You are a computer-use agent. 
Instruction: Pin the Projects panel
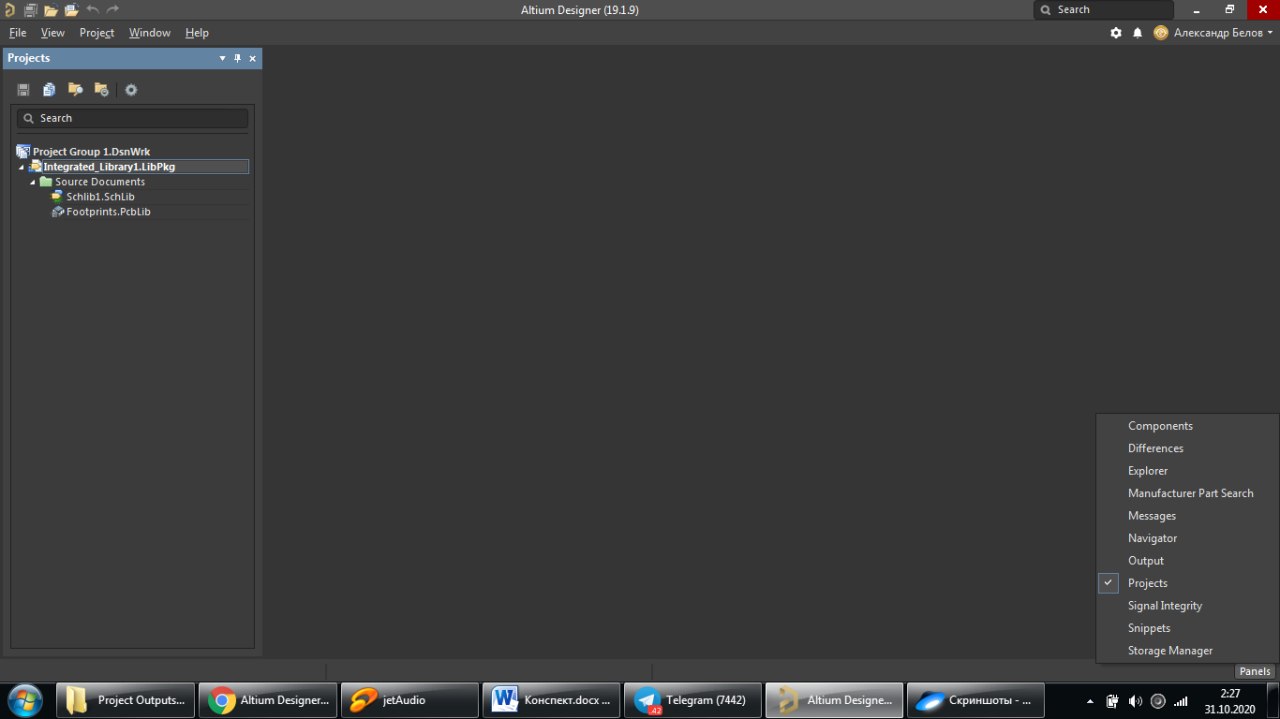238,59
